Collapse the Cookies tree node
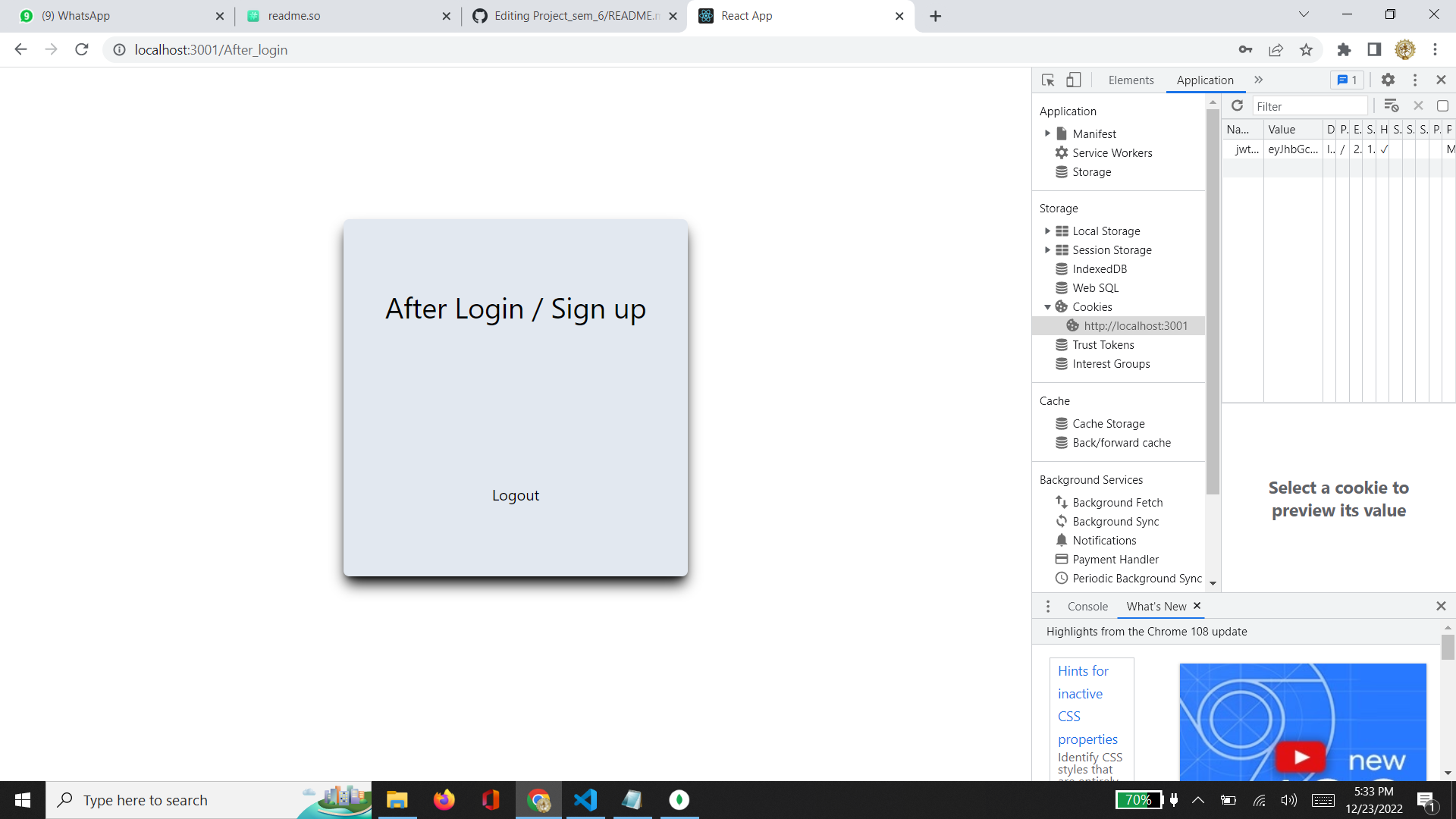 click(1047, 307)
